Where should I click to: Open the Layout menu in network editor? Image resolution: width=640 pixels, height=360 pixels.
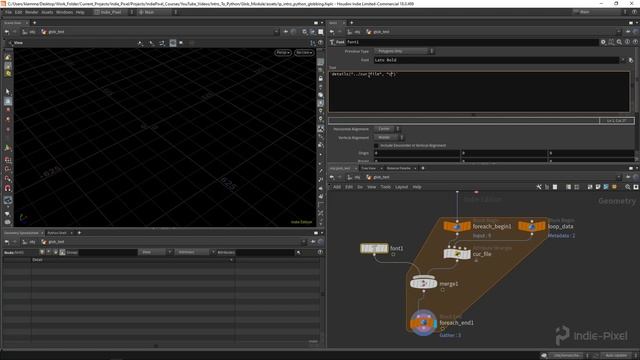point(401,187)
